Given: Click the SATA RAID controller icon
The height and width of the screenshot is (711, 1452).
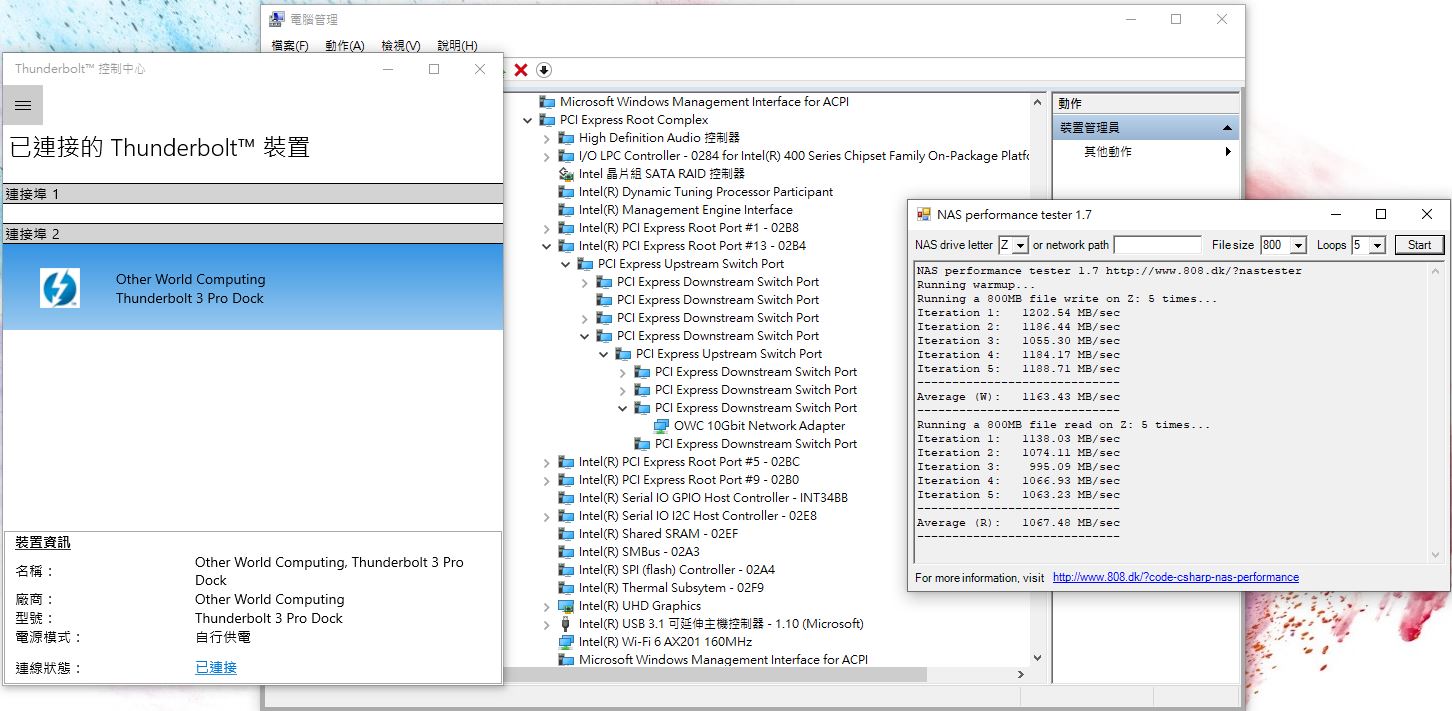Looking at the screenshot, I should (x=566, y=174).
